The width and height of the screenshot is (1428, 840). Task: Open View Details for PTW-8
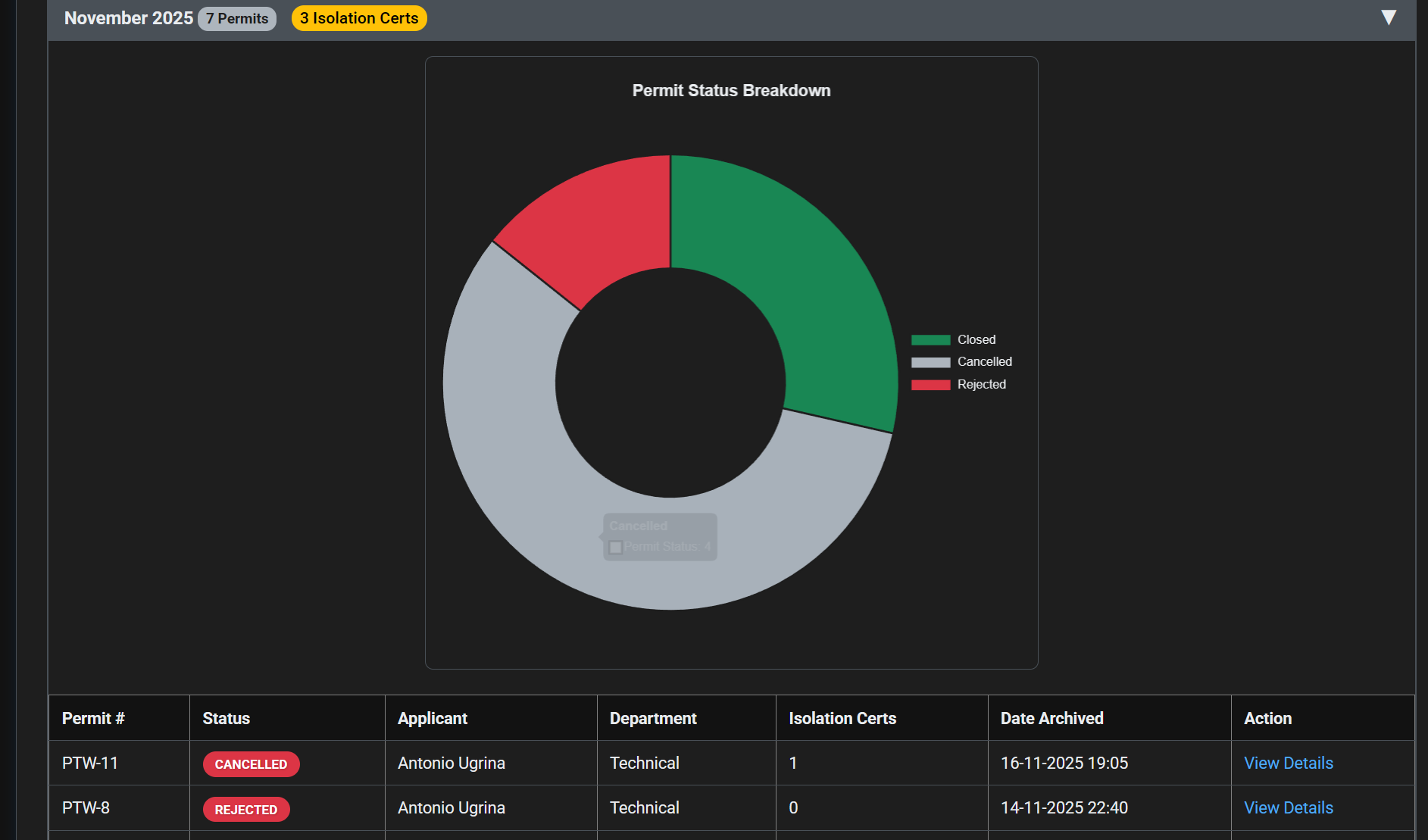[x=1288, y=807]
